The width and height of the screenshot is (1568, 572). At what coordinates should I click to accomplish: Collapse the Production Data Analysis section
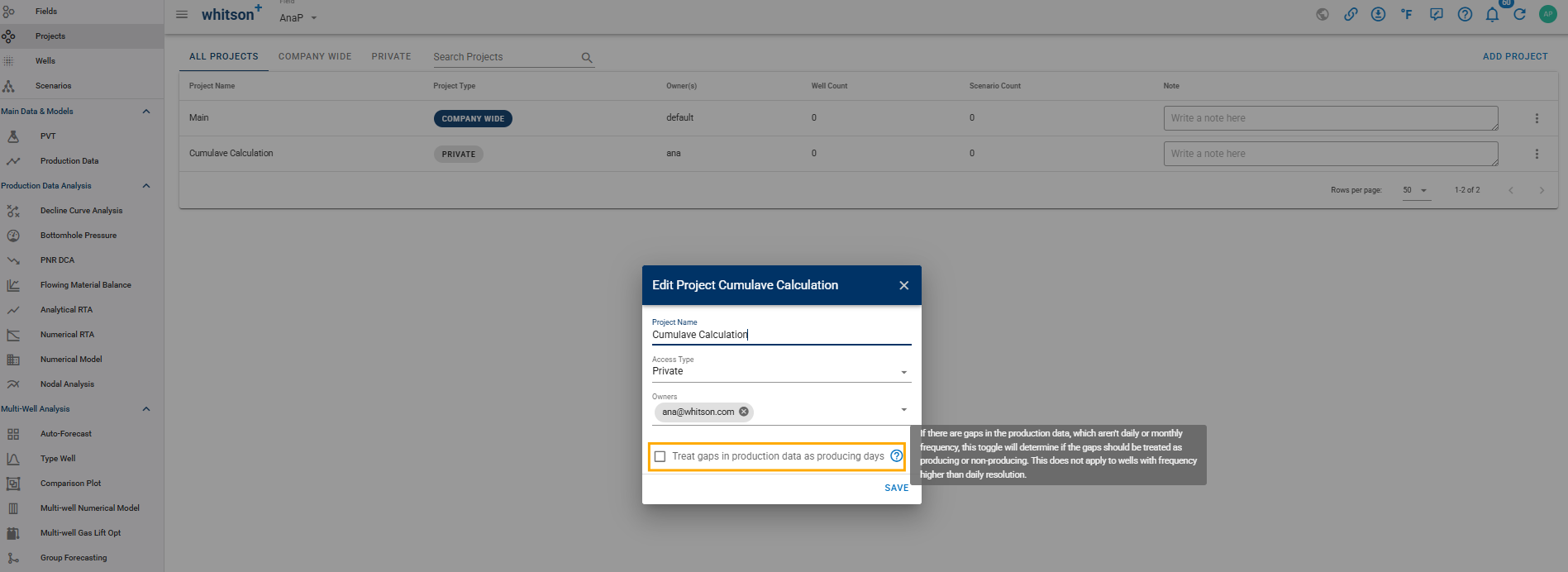(x=146, y=186)
